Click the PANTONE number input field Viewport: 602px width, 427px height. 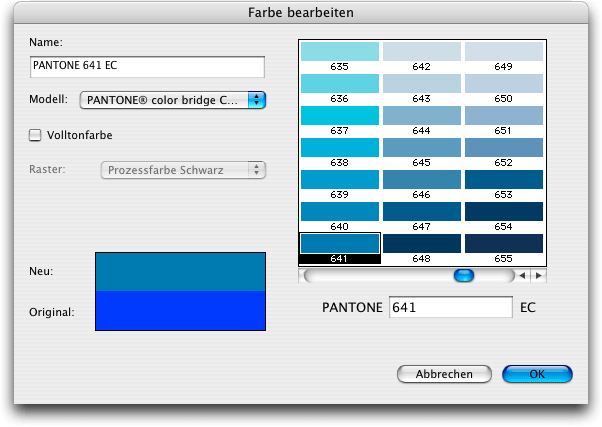[451, 307]
